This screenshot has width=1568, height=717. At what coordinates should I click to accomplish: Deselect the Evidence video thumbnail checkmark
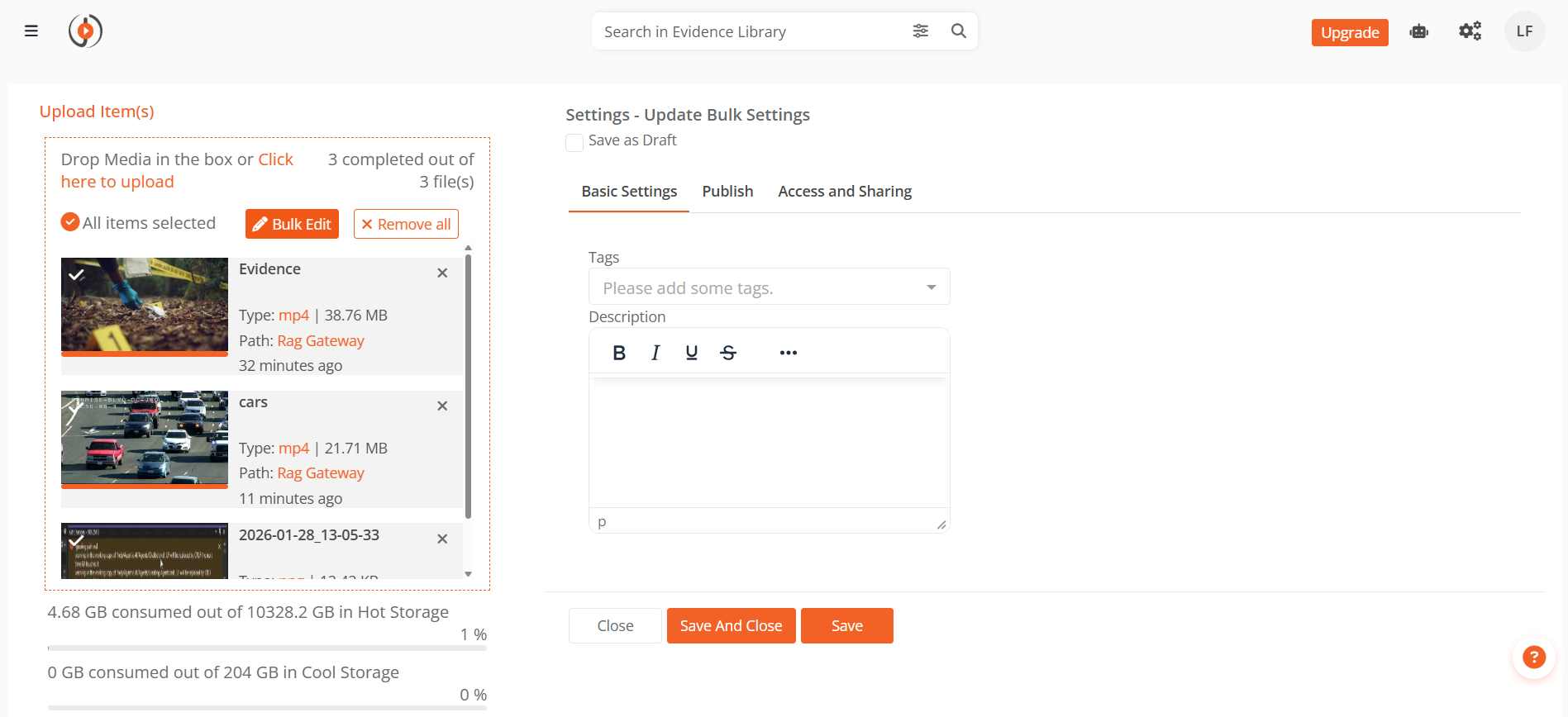[77, 274]
